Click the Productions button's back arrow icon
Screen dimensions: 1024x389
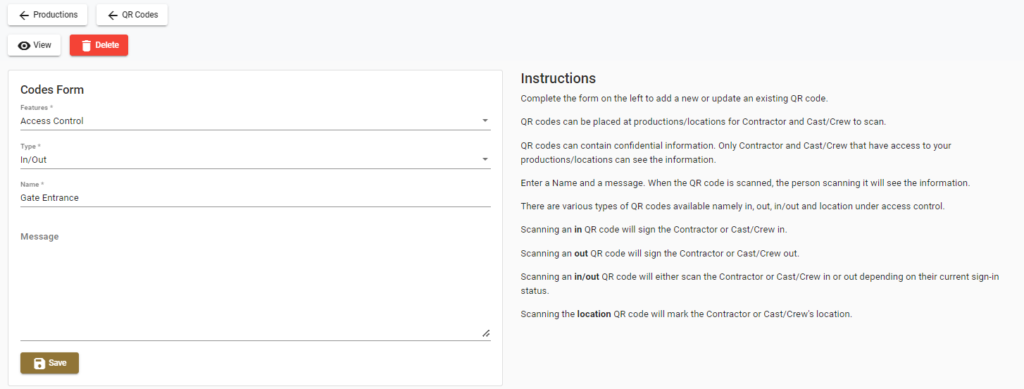24,15
